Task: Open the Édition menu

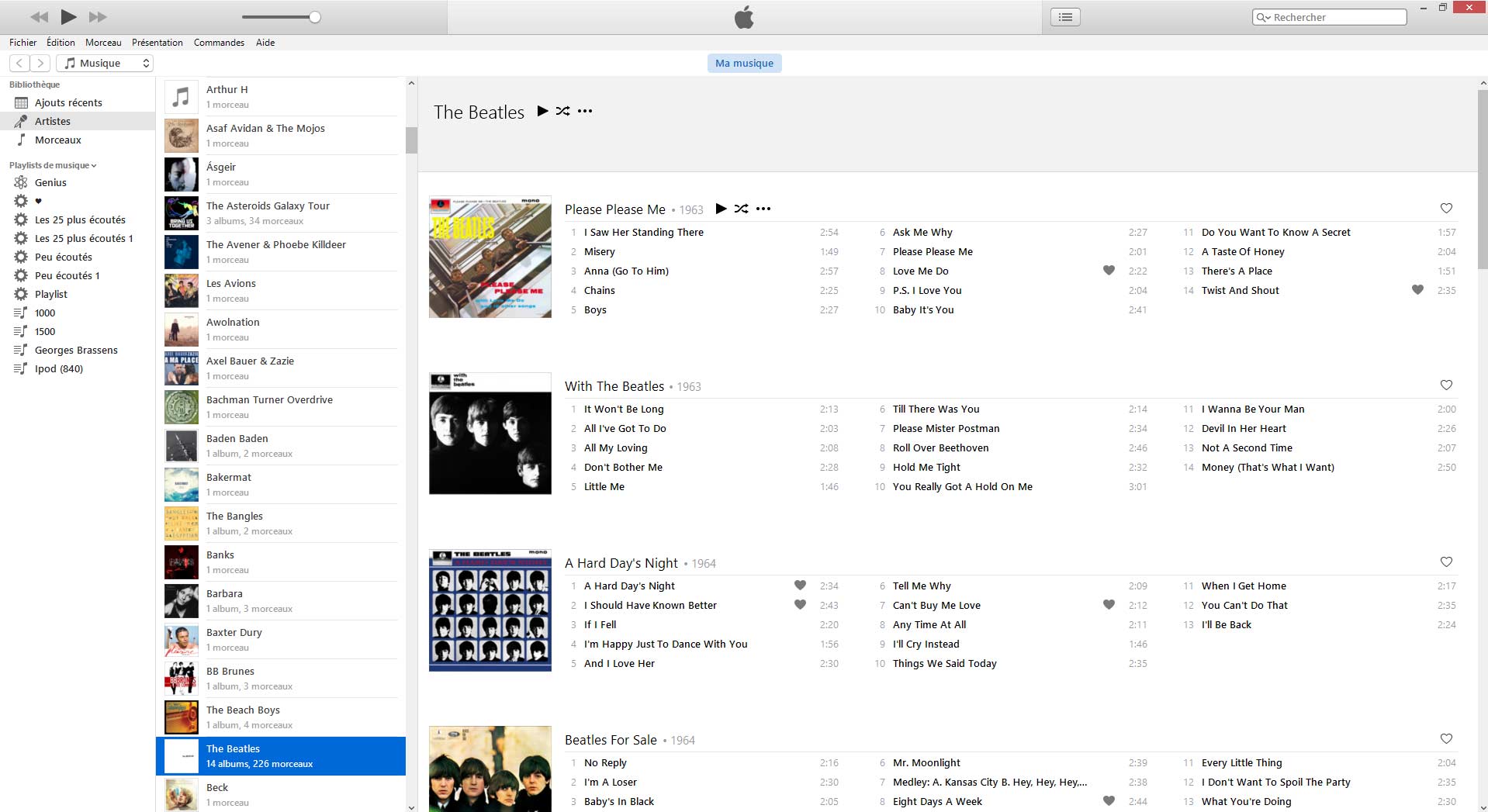Action: point(61,43)
